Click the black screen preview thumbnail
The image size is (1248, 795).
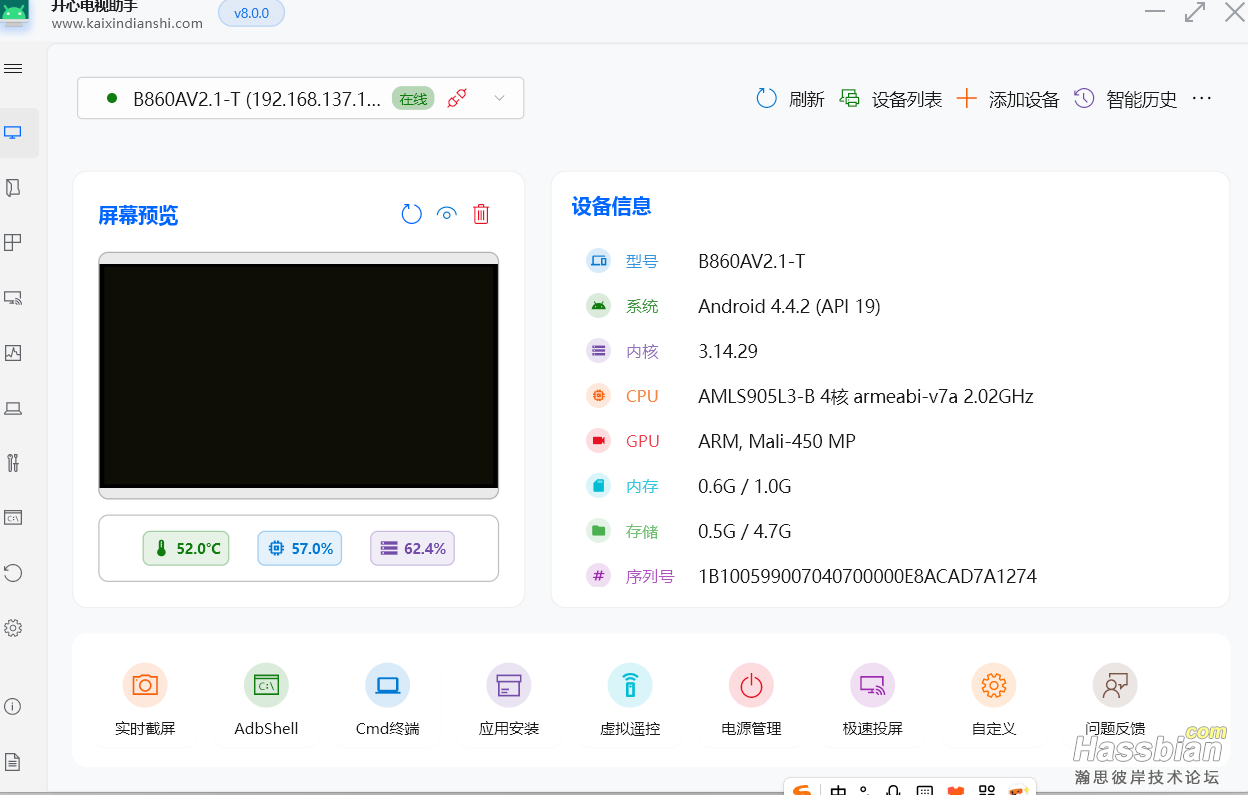click(x=298, y=375)
